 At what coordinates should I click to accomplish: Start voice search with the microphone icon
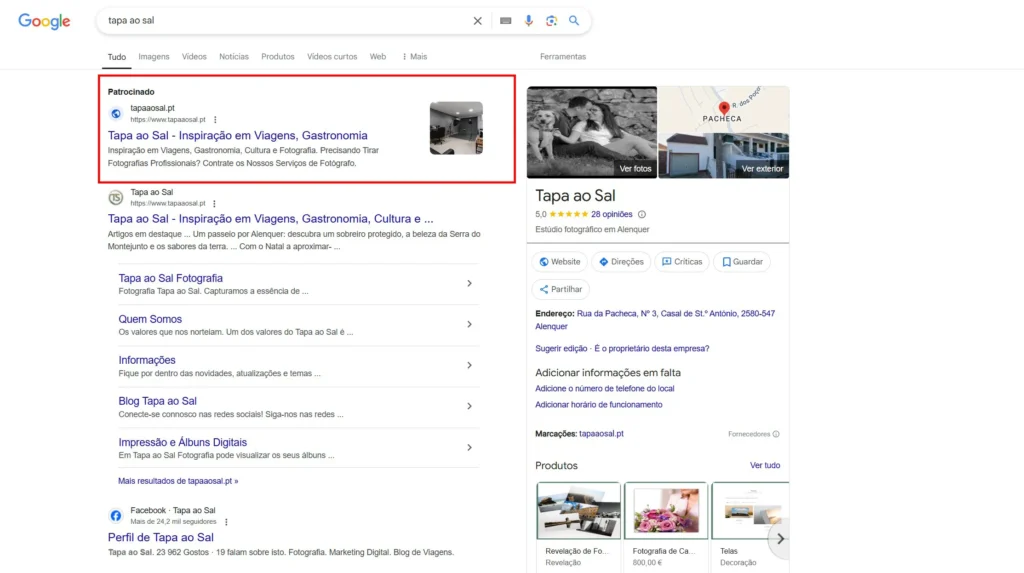(x=528, y=21)
